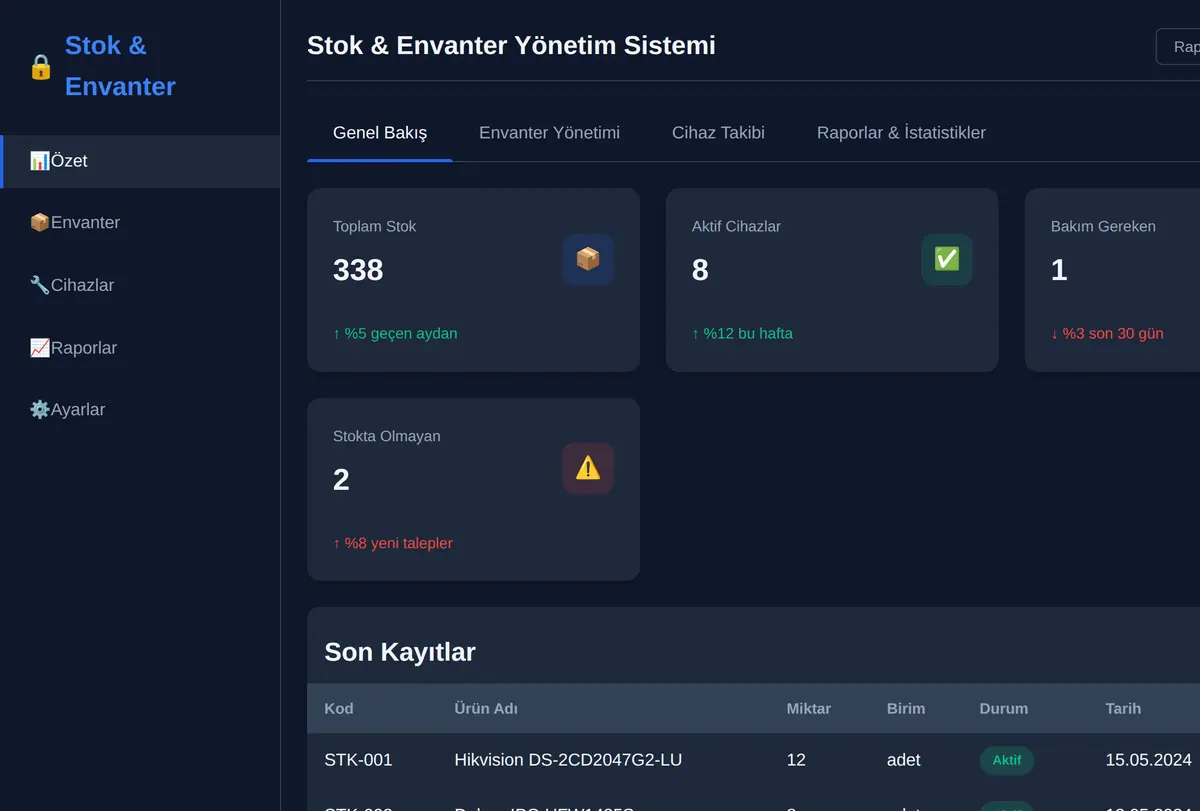1200x811 pixels.
Task: Click the Durum column header
Action: pyautogui.click(x=1004, y=709)
